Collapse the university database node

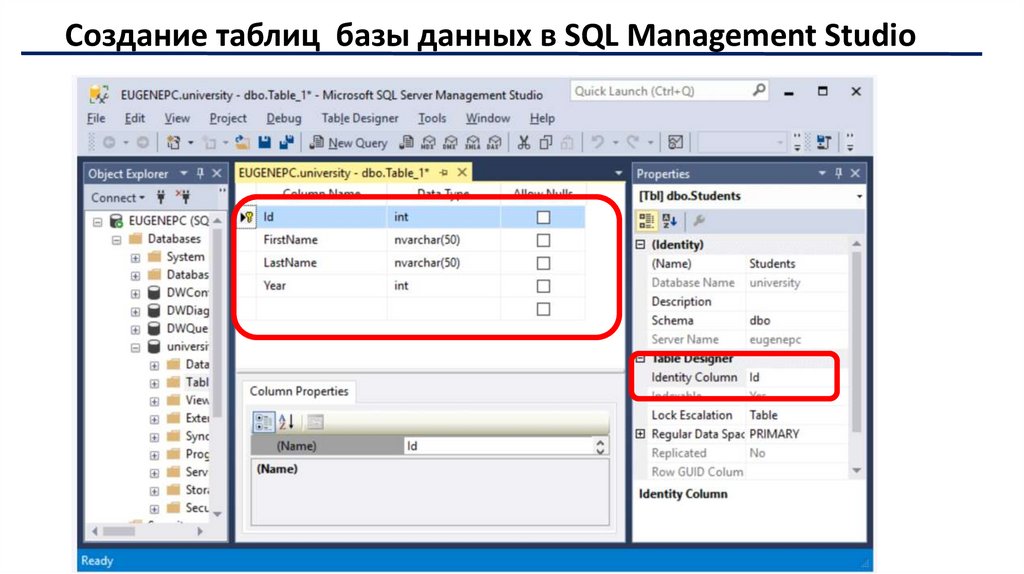point(135,347)
